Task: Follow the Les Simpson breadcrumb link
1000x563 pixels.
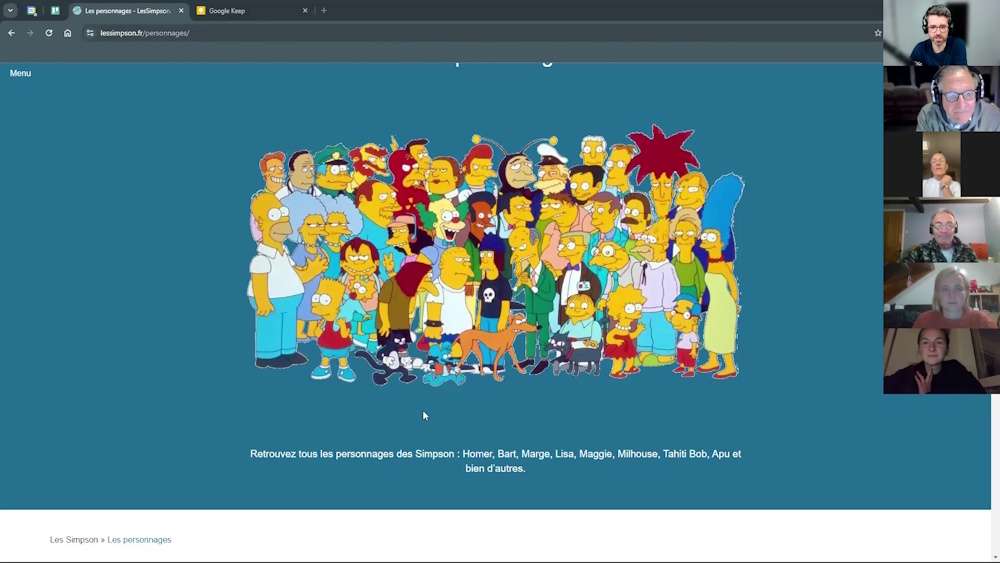Action: point(74,539)
